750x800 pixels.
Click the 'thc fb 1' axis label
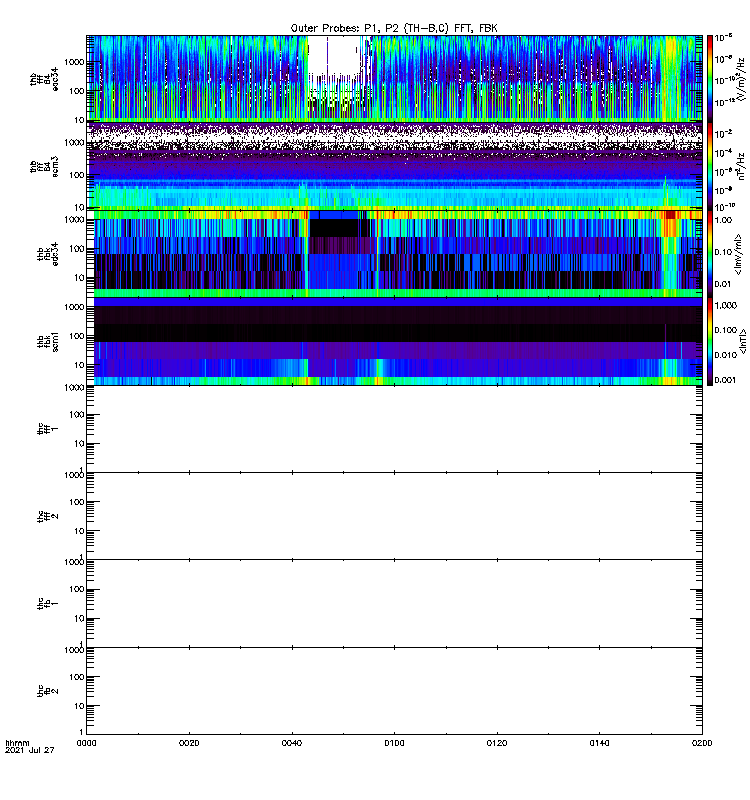coord(48,604)
